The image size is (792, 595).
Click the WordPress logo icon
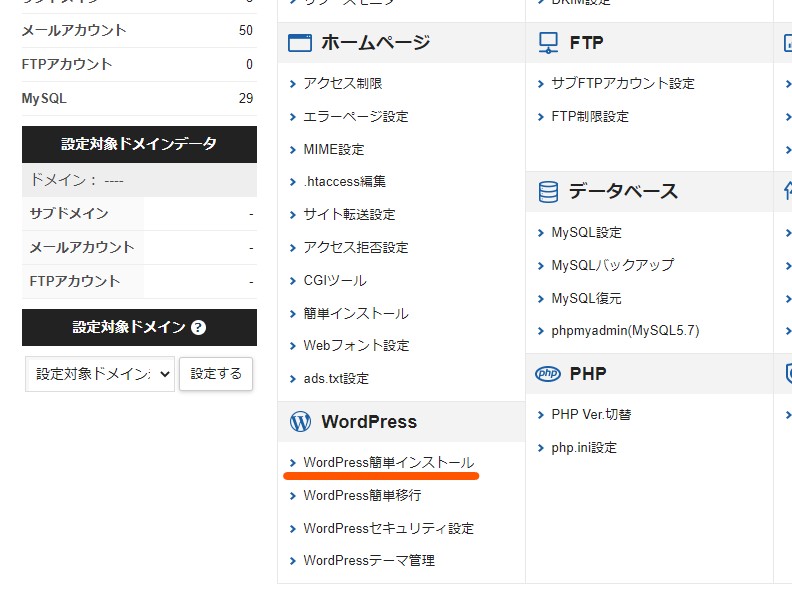[x=300, y=422]
